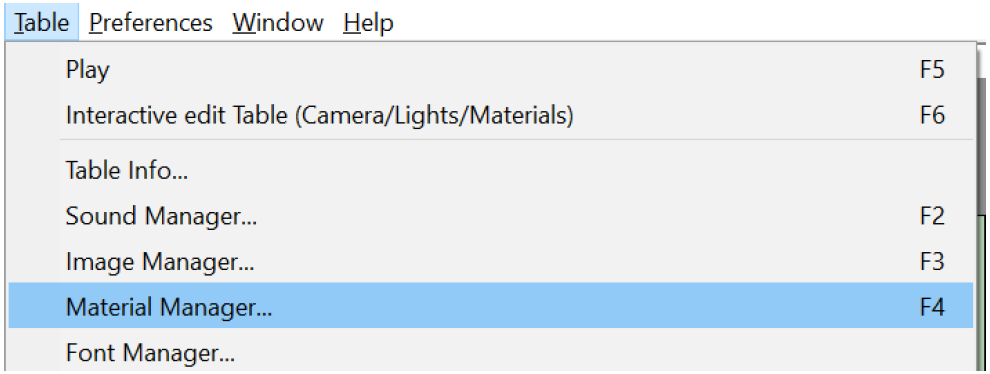Screen dimensions: 990x374
Task: Choose Font Manager menu item
Action: (x=491, y=351)
